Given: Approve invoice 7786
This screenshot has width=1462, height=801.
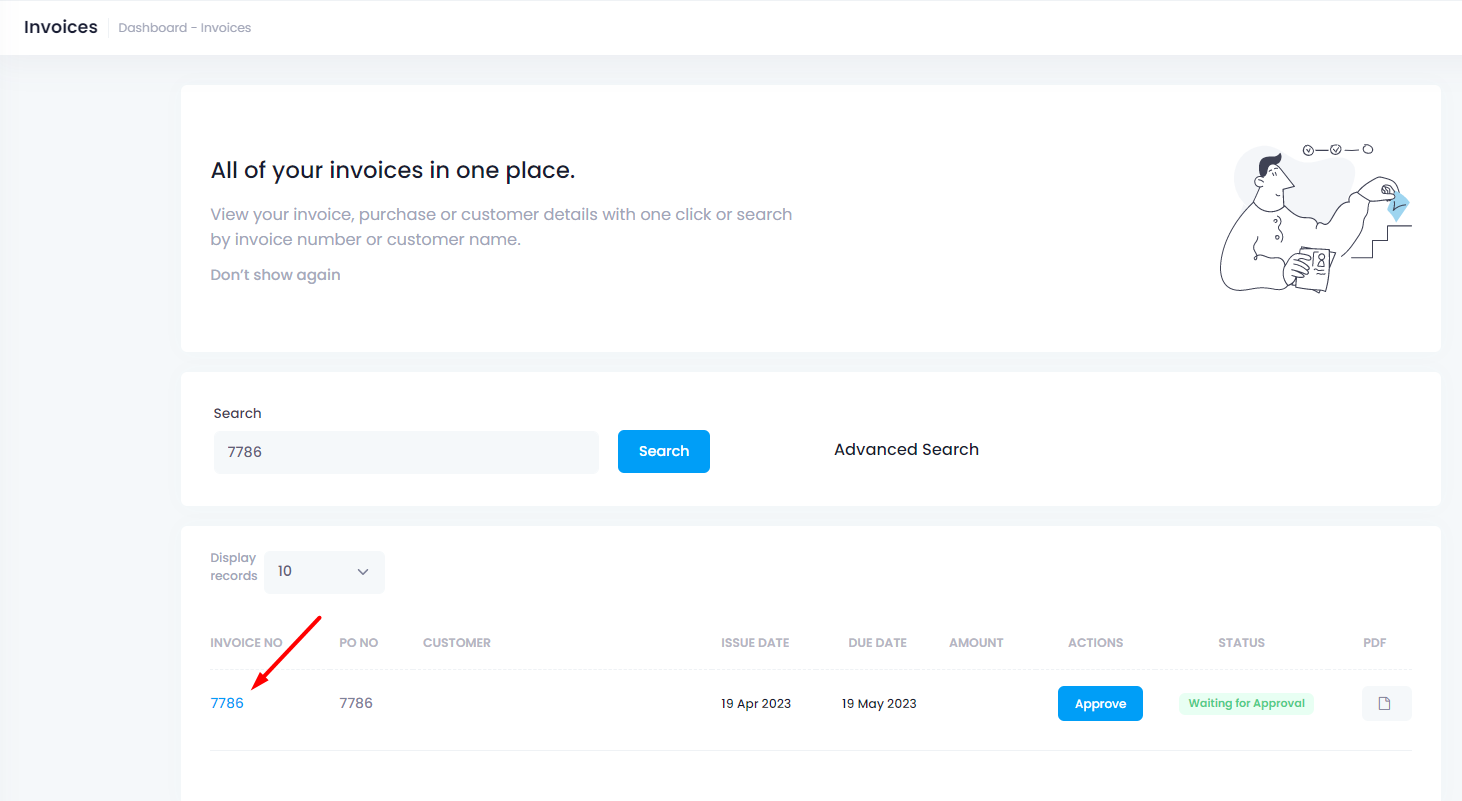Looking at the screenshot, I should 1100,703.
